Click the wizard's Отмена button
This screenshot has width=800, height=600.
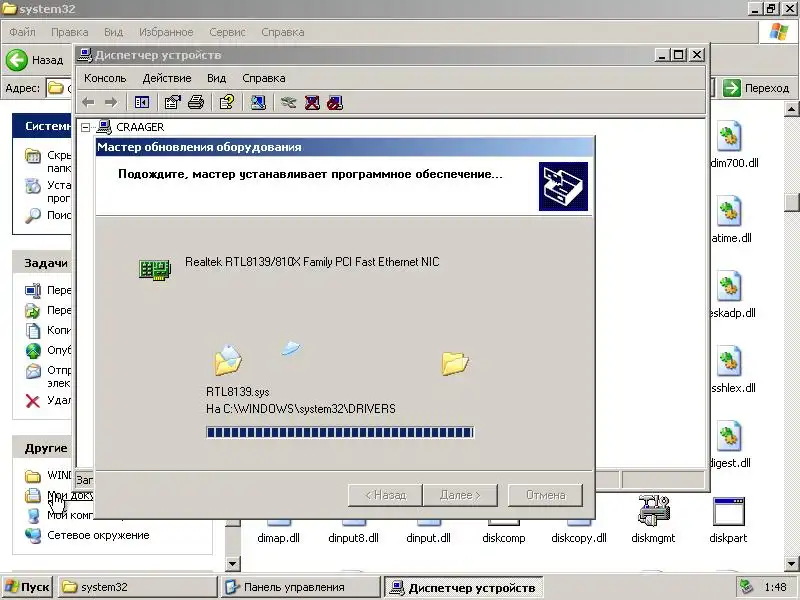tap(545, 495)
